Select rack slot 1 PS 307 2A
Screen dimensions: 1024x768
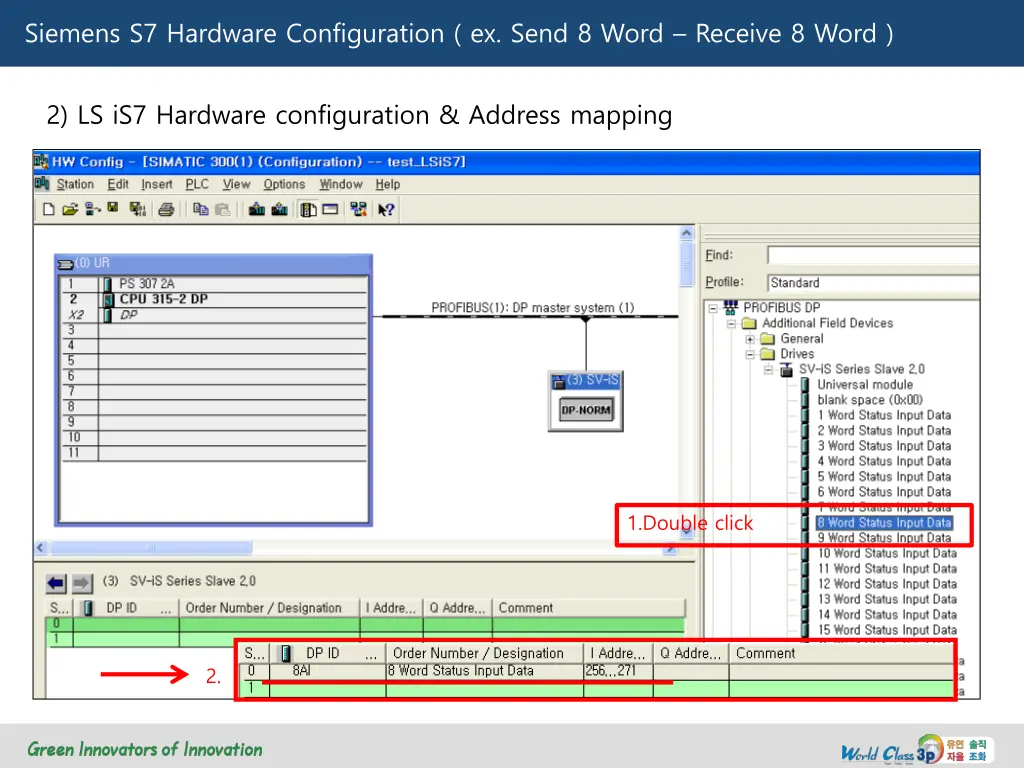214,283
